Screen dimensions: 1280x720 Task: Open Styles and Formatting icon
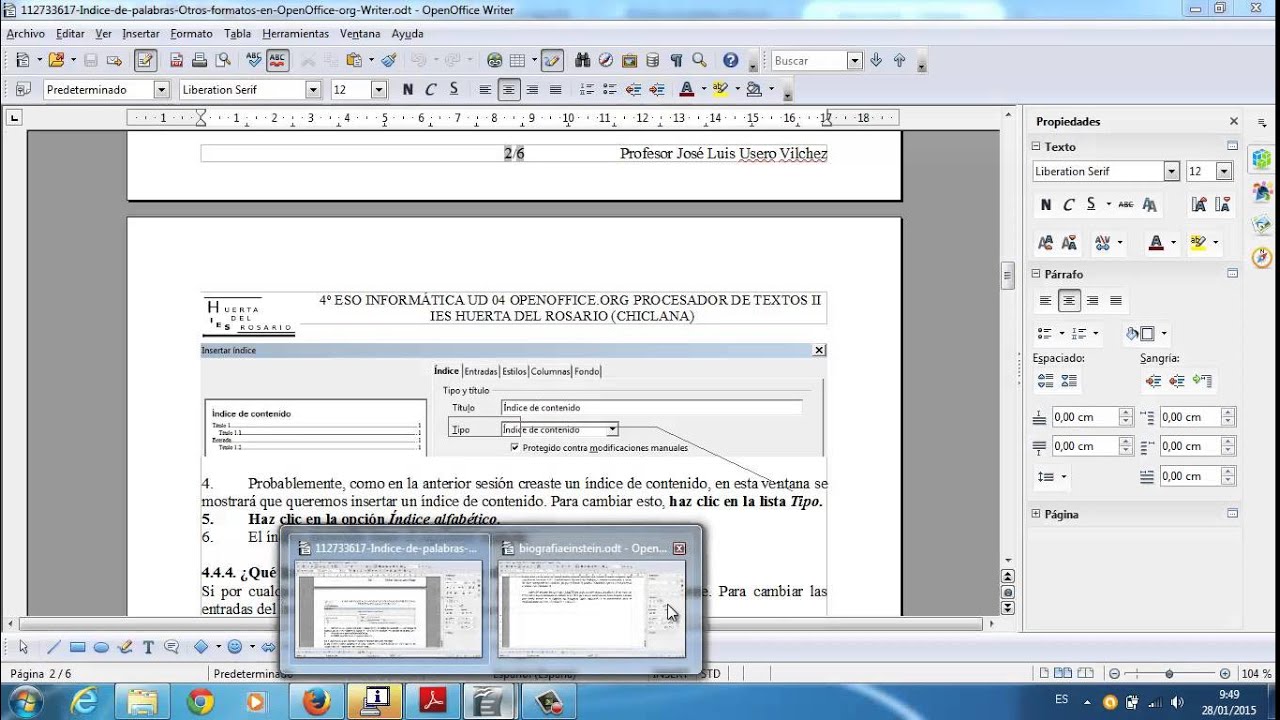[x=23, y=89]
